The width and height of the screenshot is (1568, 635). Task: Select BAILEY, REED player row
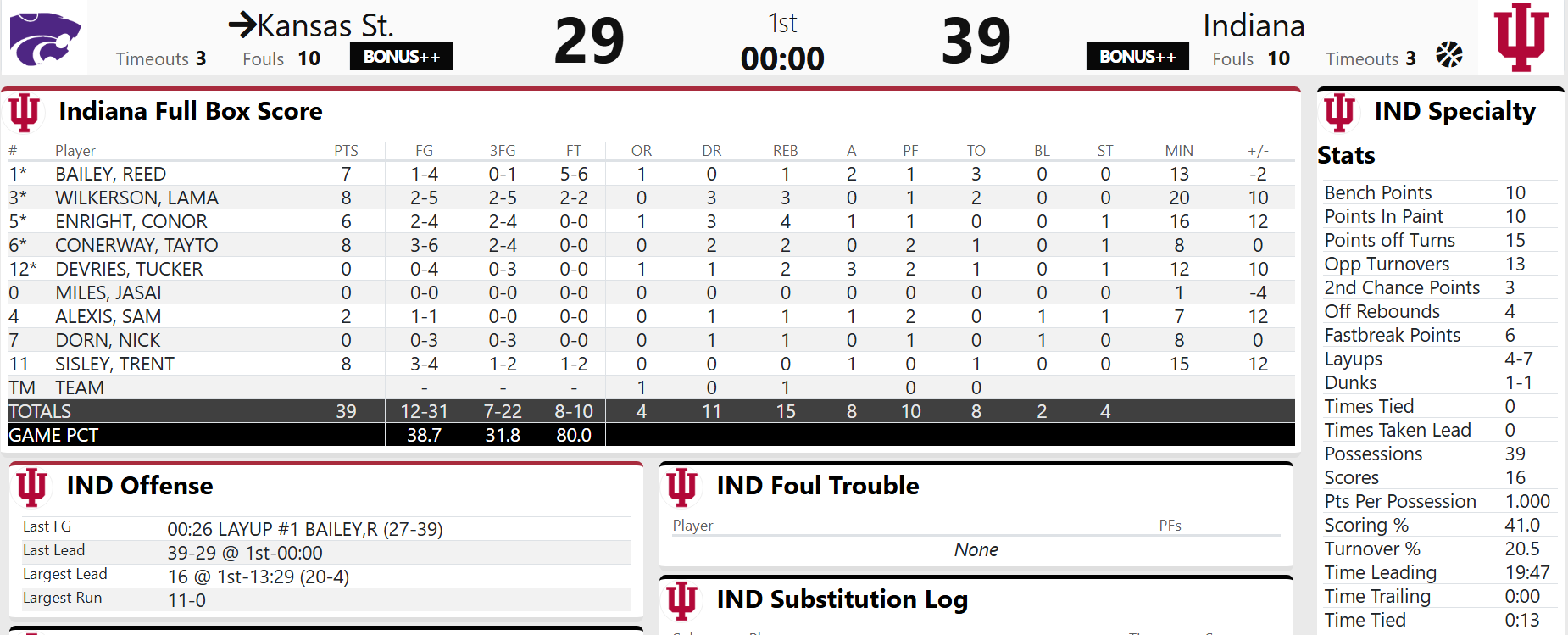110,174
